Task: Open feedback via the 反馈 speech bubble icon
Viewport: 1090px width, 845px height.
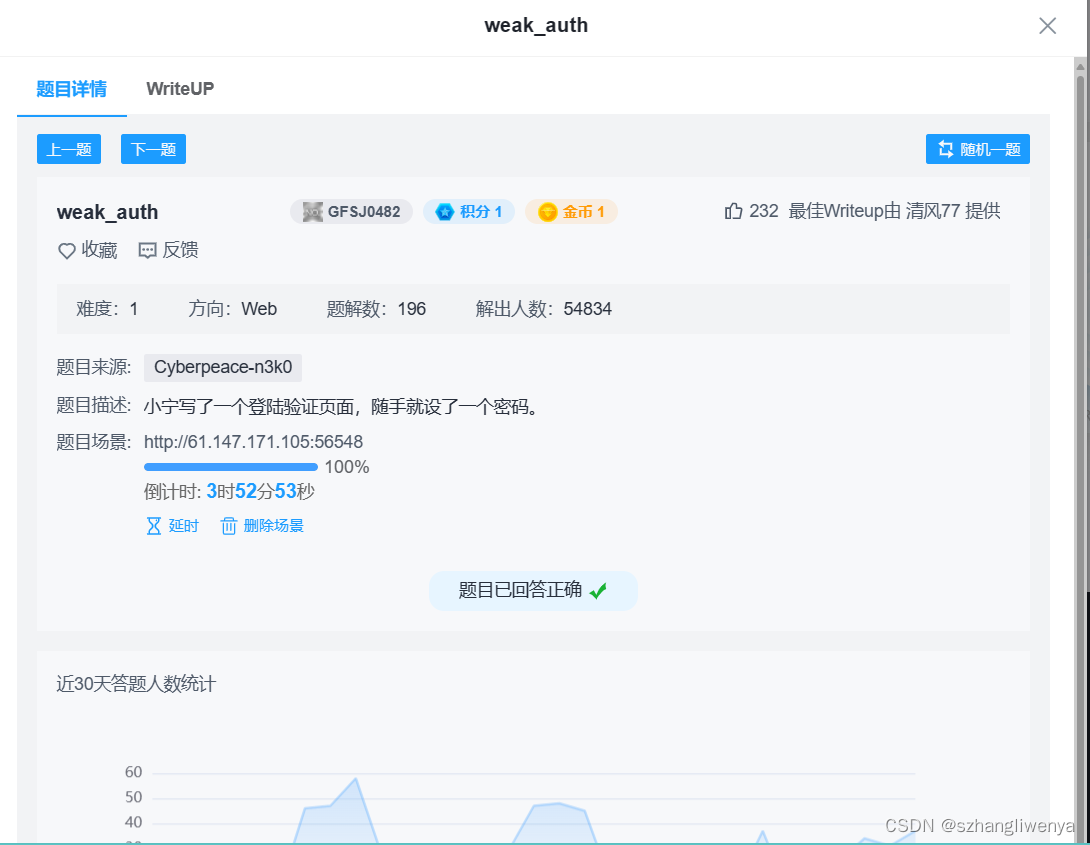Action: click(148, 250)
